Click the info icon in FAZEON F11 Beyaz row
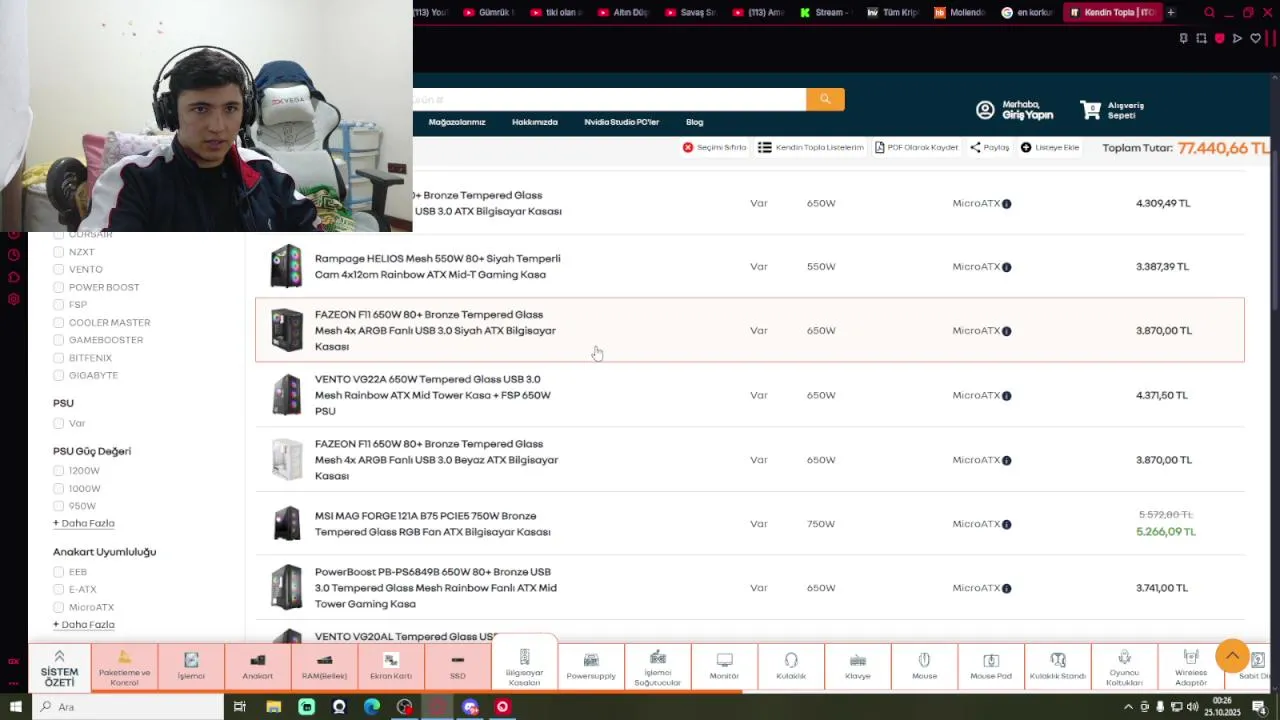 pos(1006,460)
